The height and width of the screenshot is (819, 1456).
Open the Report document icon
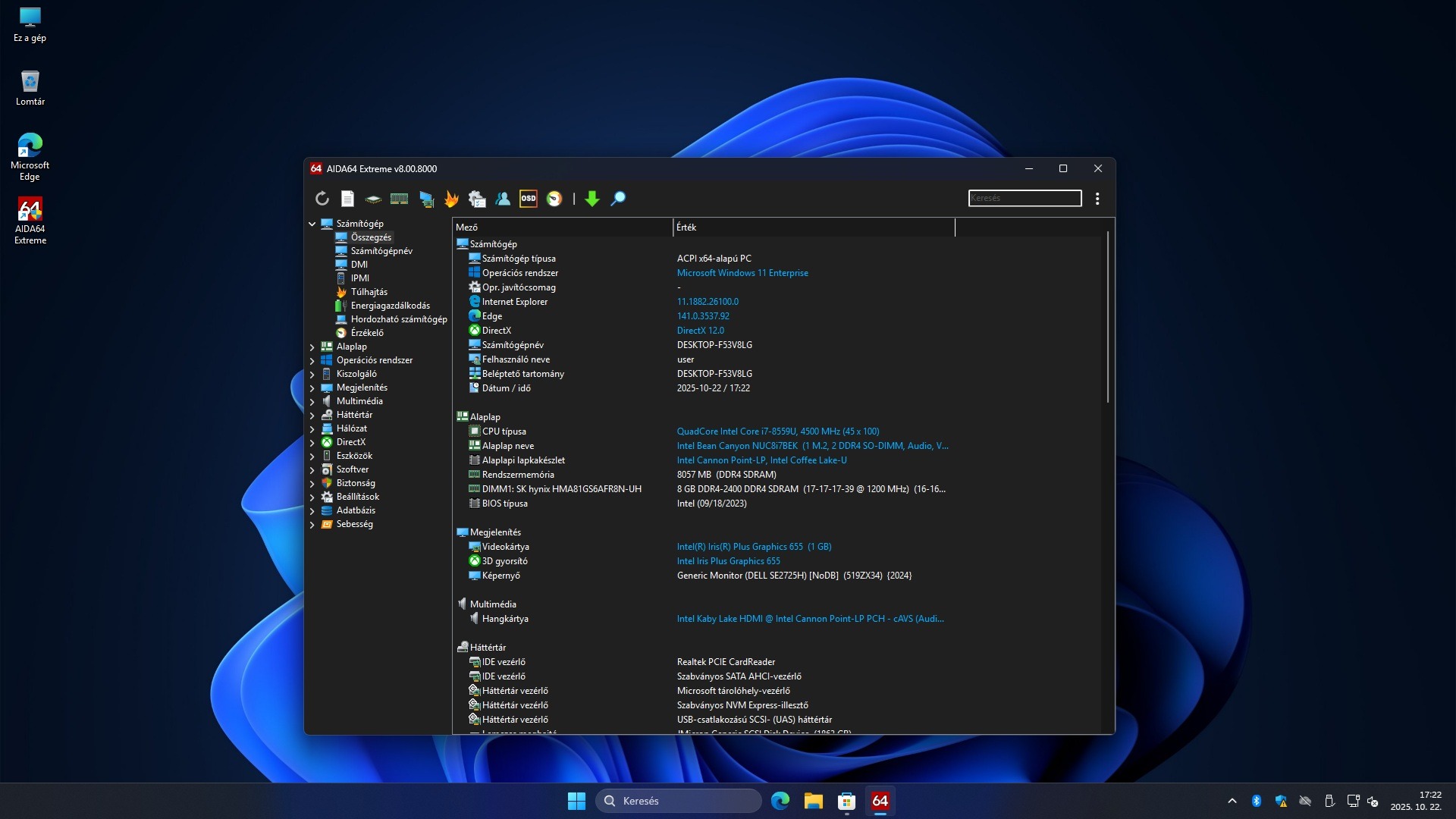coord(347,199)
